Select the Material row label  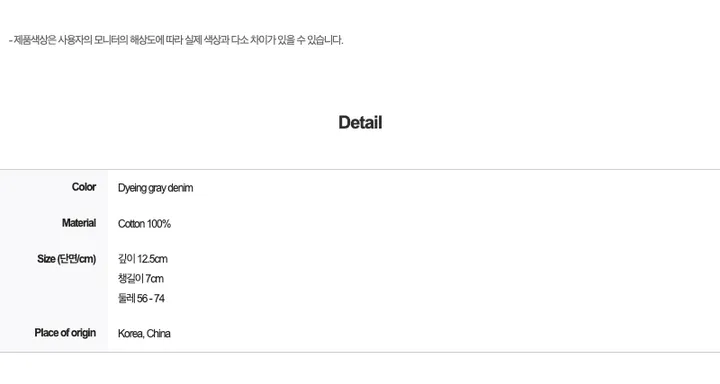tap(79, 223)
